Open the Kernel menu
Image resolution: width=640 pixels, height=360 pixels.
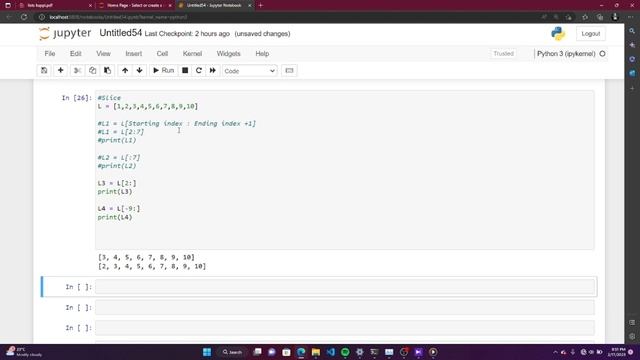[x=192, y=53]
